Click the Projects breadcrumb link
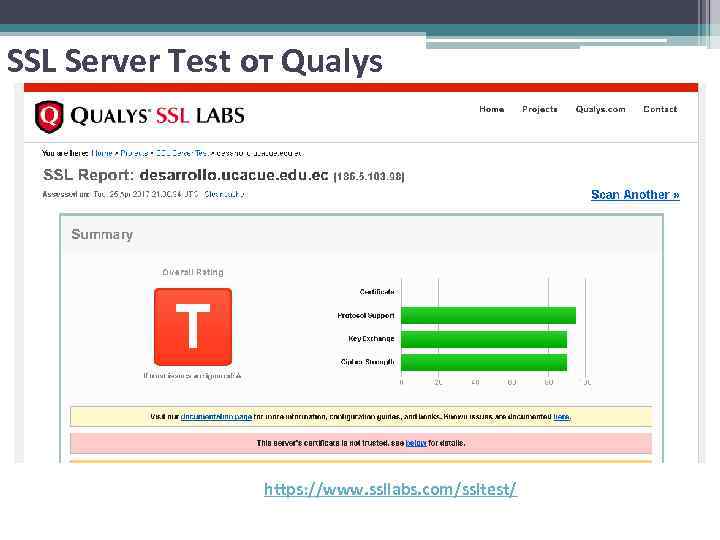Image resolution: width=720 pixels, height=540 pixels. (134, 153)
